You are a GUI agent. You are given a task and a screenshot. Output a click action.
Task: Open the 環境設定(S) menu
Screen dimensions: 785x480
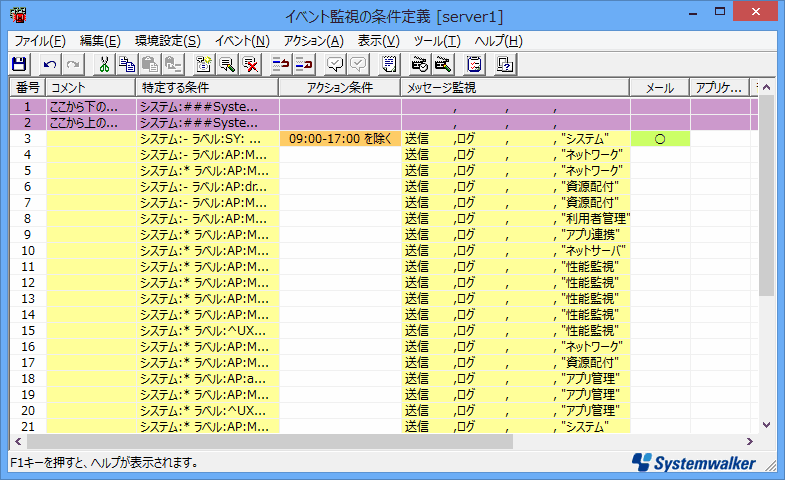[x=167, y=41]
